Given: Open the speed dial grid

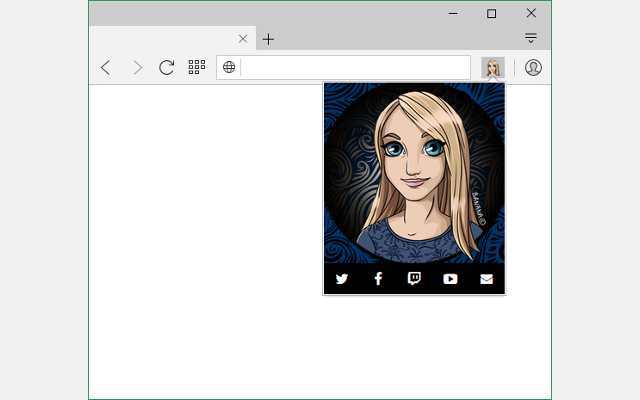Looking at the screenshot, I should coord(197,67).
